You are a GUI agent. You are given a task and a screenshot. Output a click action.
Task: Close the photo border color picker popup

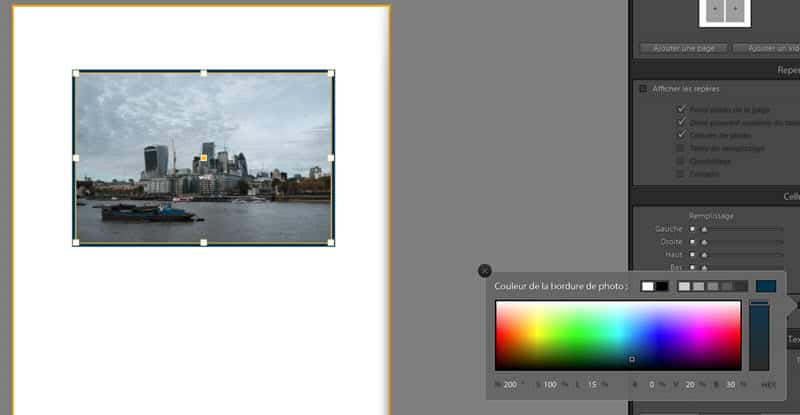[x=485, y=271]
